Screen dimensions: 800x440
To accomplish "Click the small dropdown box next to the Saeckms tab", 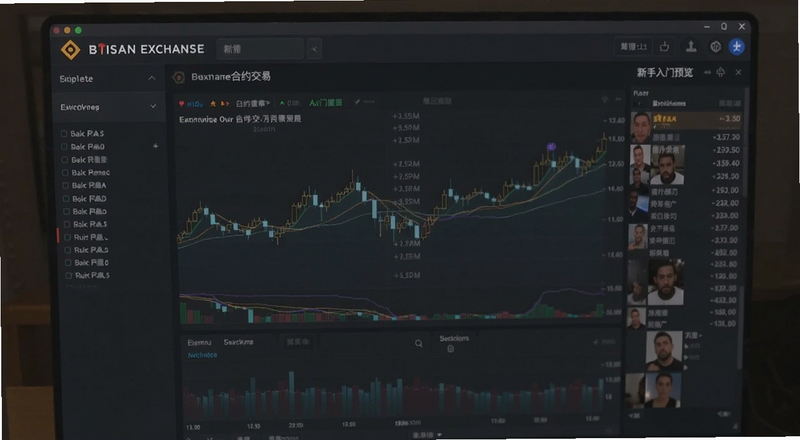I will tap(298, 341).
